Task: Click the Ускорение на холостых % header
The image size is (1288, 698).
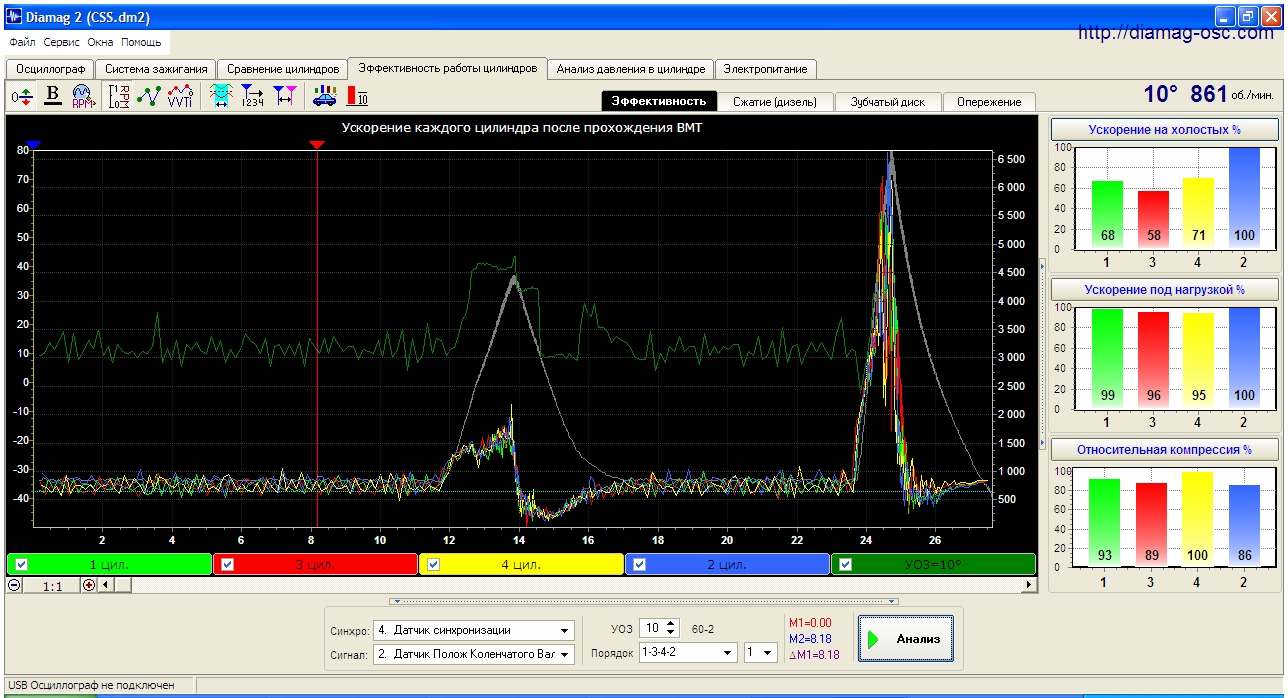Action: (1164, 130)
